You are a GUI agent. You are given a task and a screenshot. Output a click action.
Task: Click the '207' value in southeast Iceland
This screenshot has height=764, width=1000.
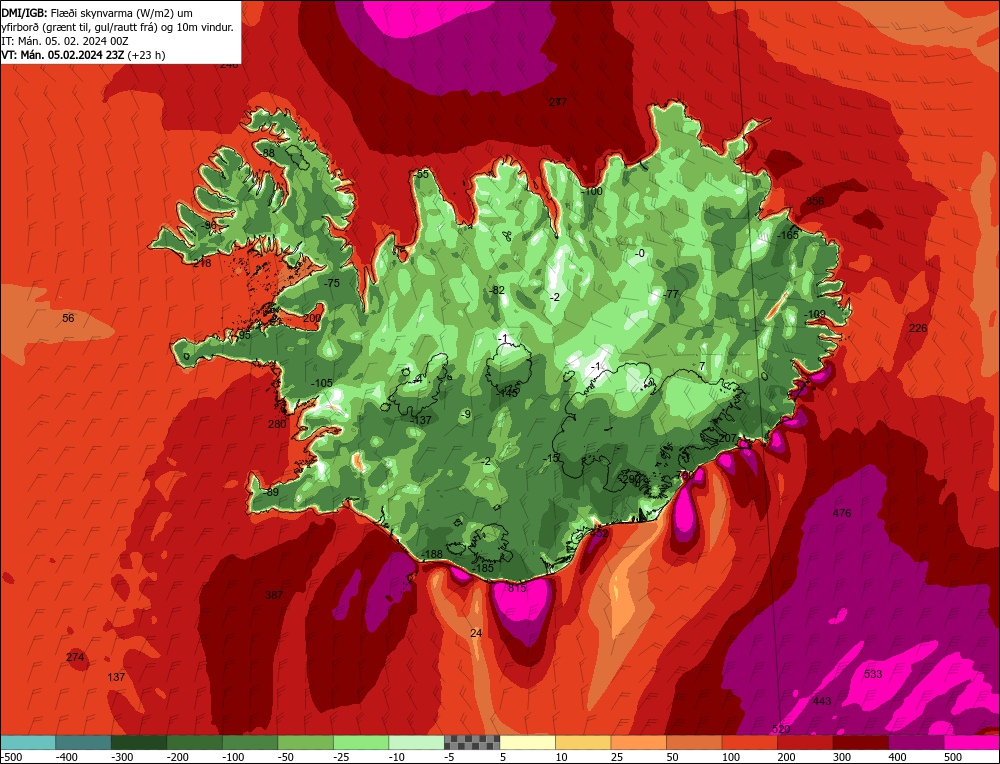tap(728, 438)
